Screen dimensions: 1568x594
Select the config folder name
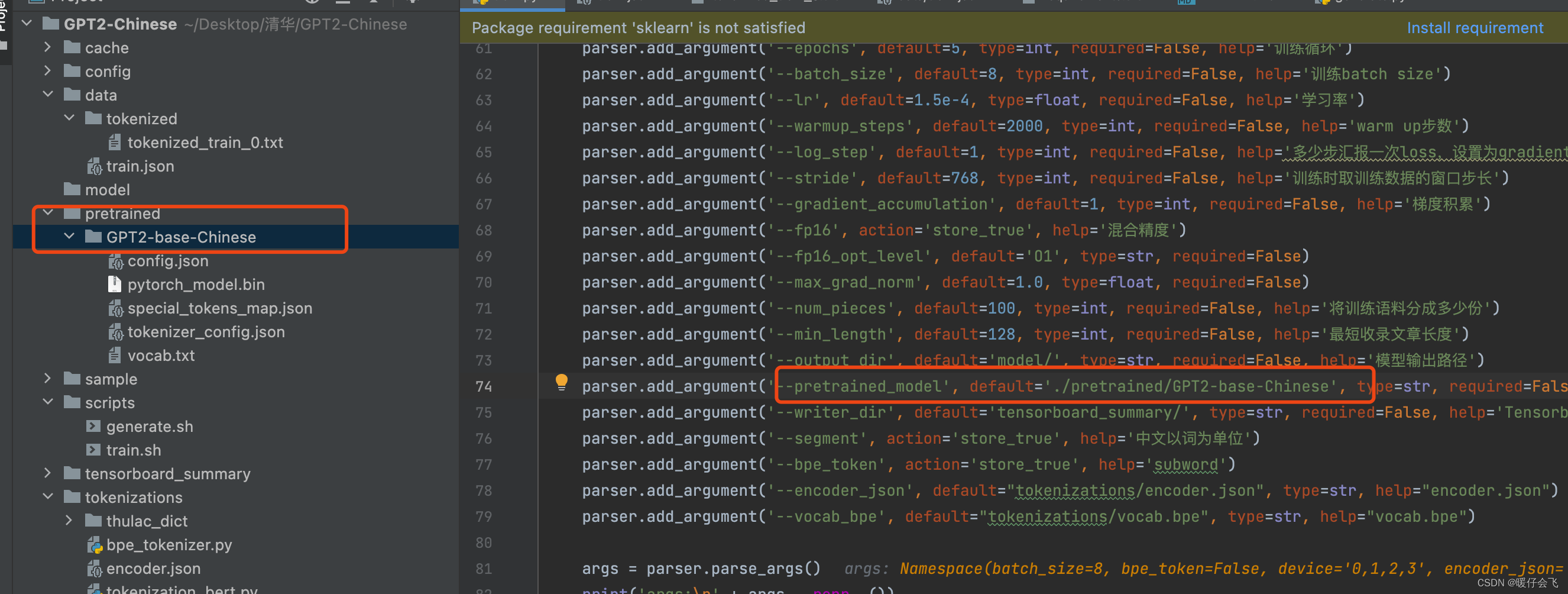(x=108, y=71)
